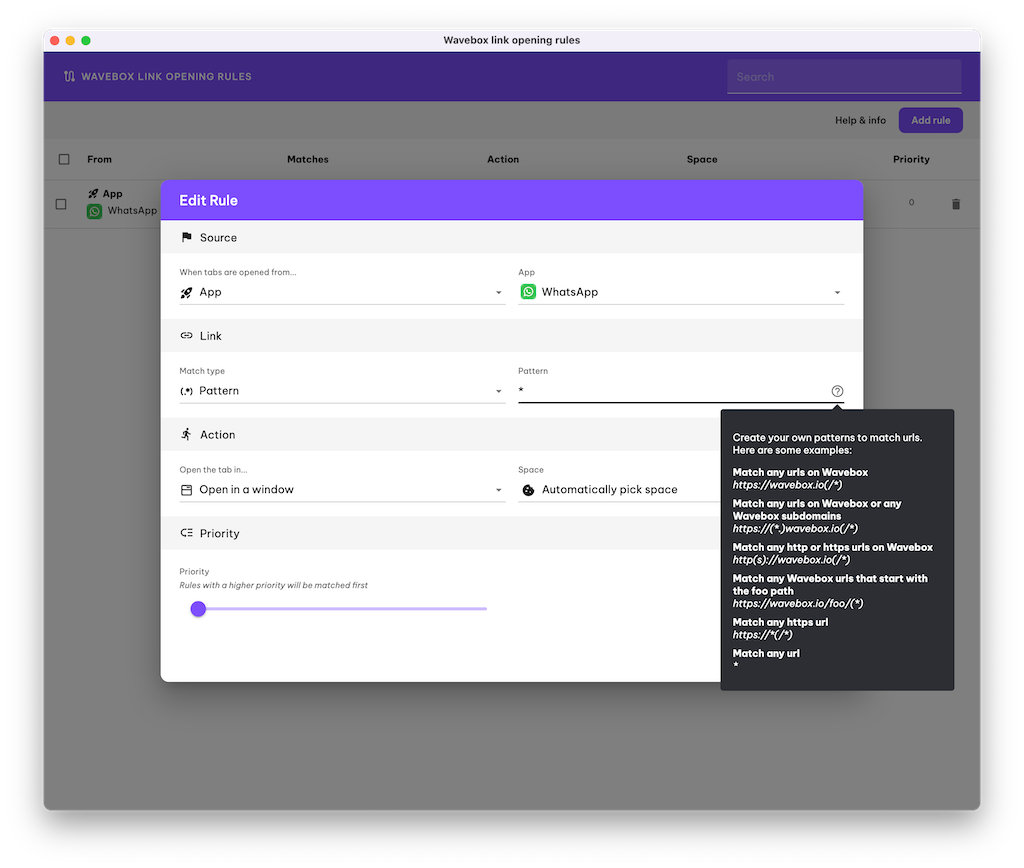
Task: Open the pattern help question icon
Action: point(837,391)
